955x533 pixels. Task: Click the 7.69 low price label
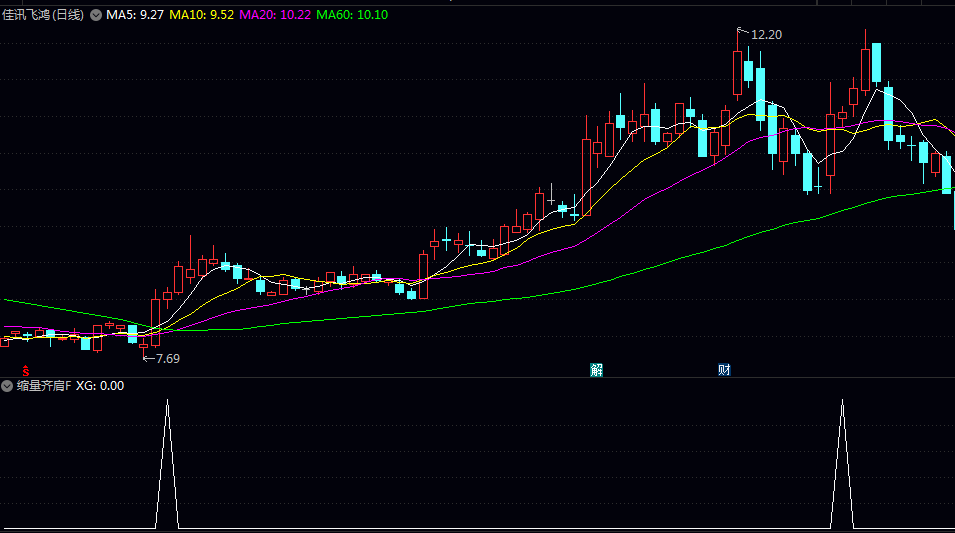(x=168, y=358)
